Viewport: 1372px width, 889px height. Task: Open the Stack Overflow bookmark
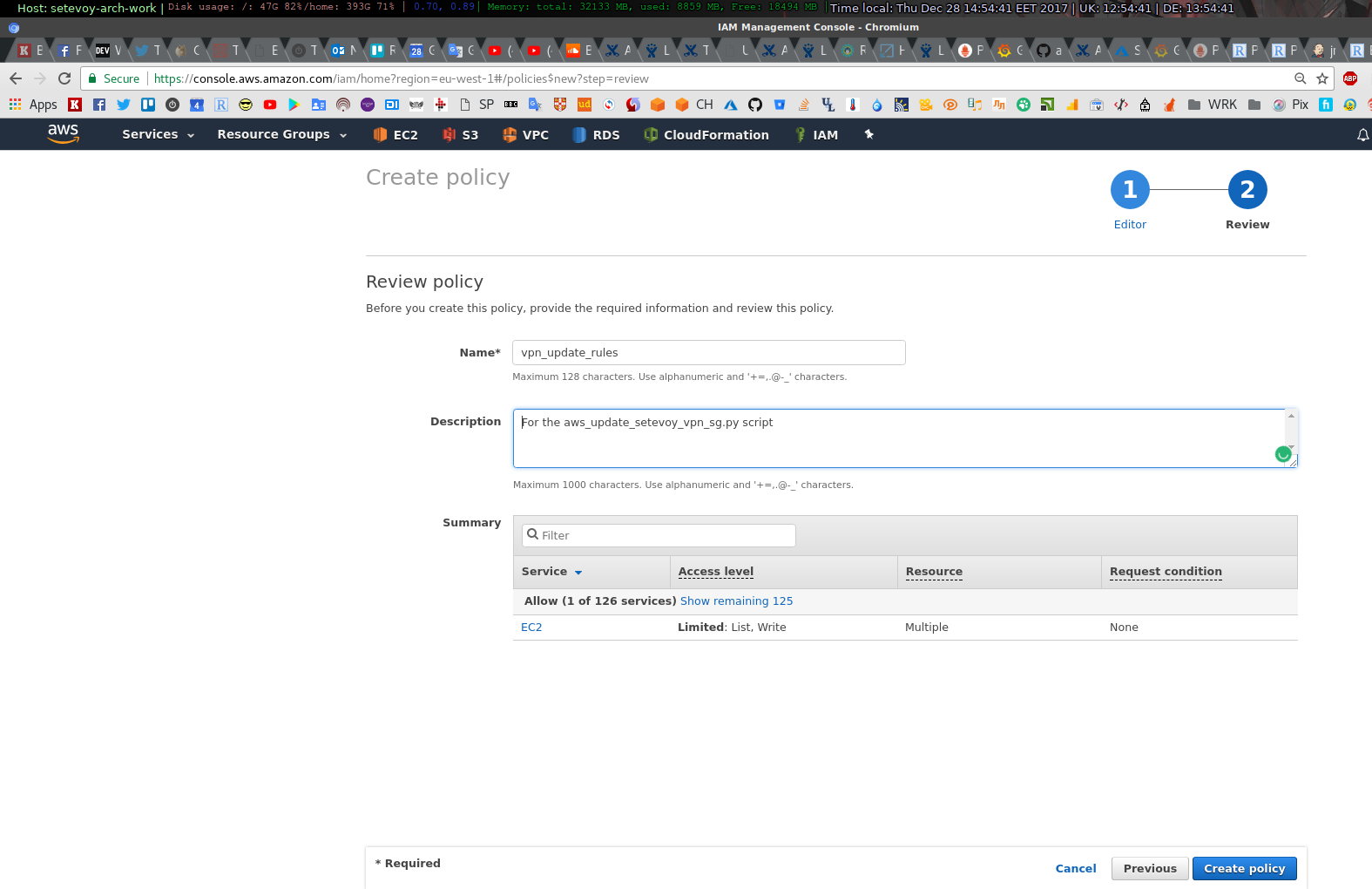(x=804, y=105)
